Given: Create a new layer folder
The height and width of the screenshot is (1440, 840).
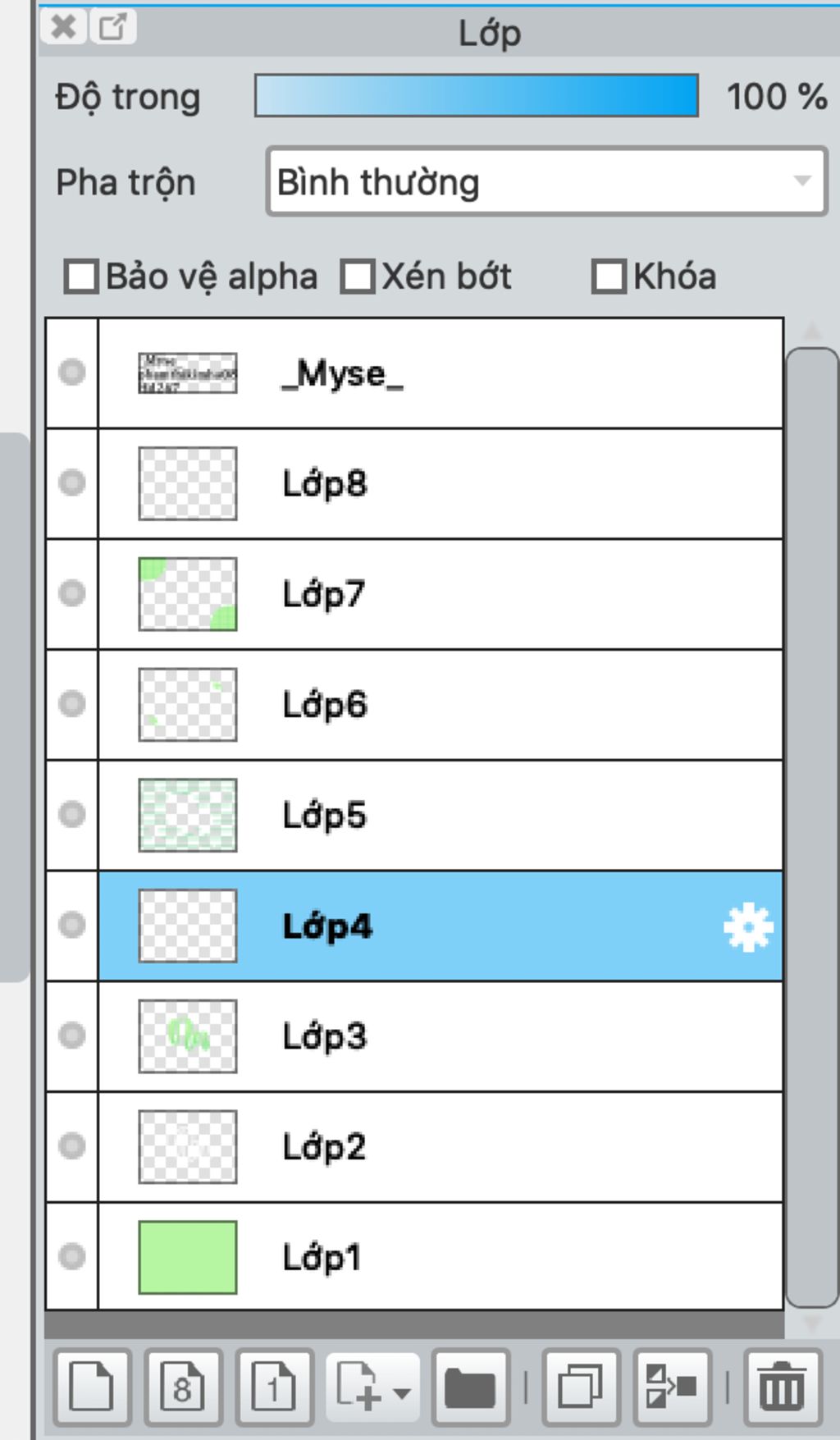Looking at the screenshot, I should coord(470,1387).
